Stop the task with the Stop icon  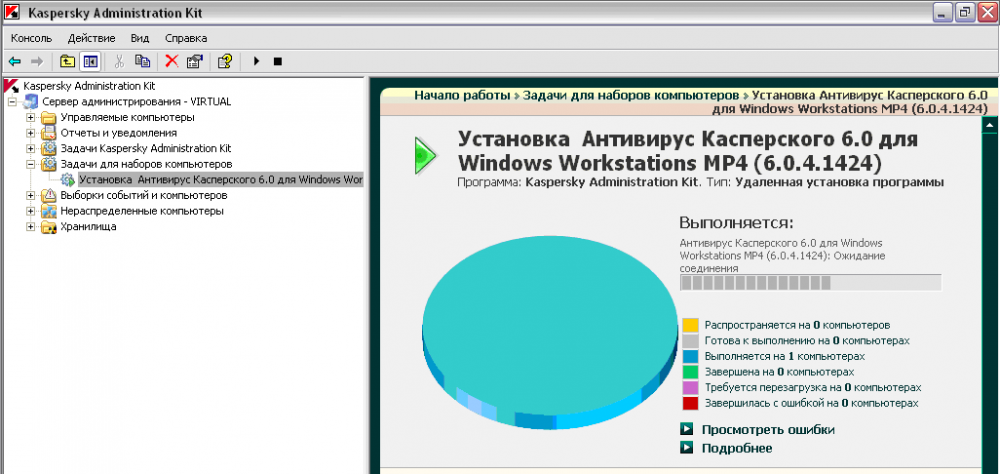coord(277,61)
